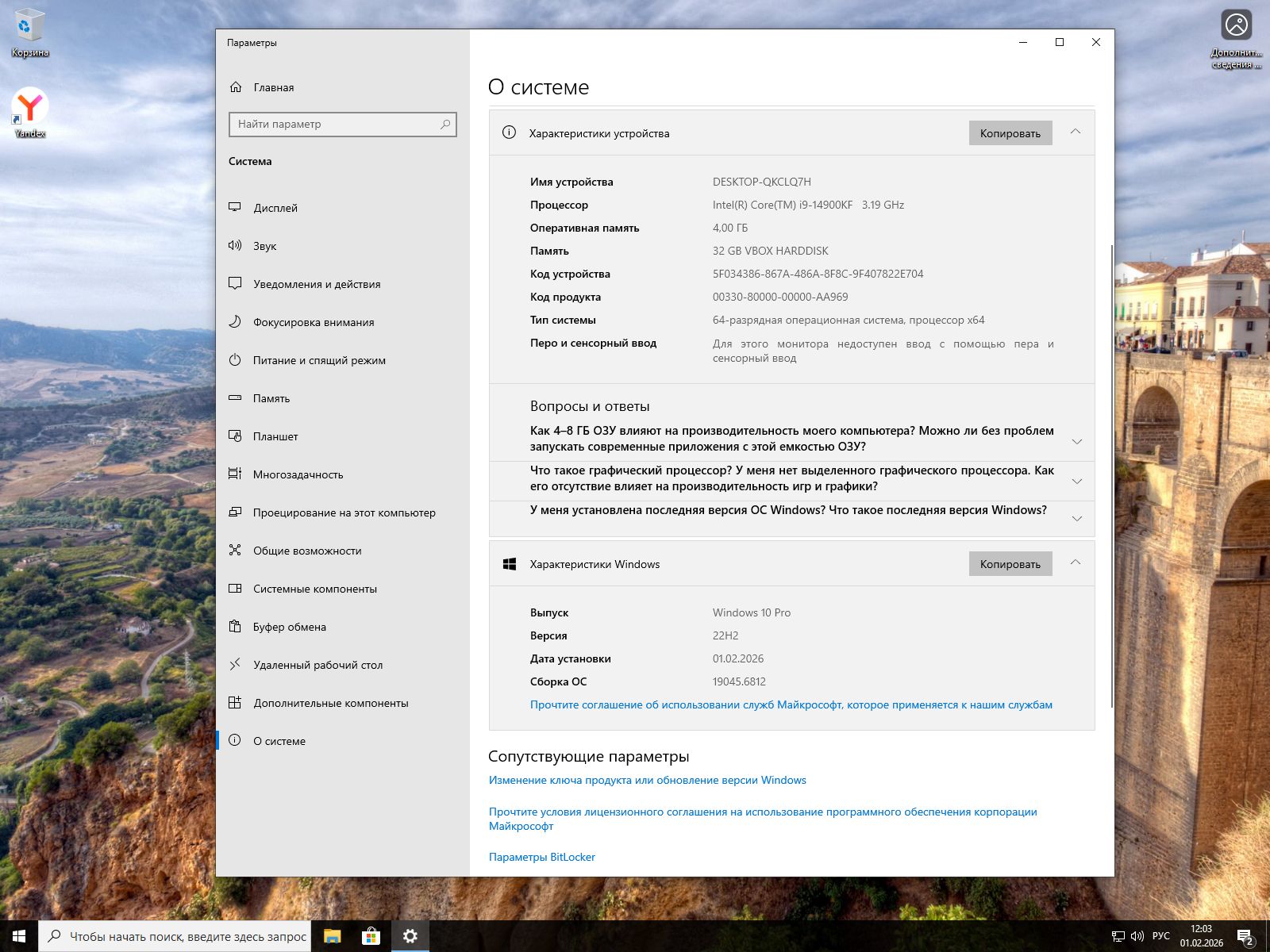Go to the Storage settings page
The width and height of the screenshot is (1270, 952).
coord(271,398)
